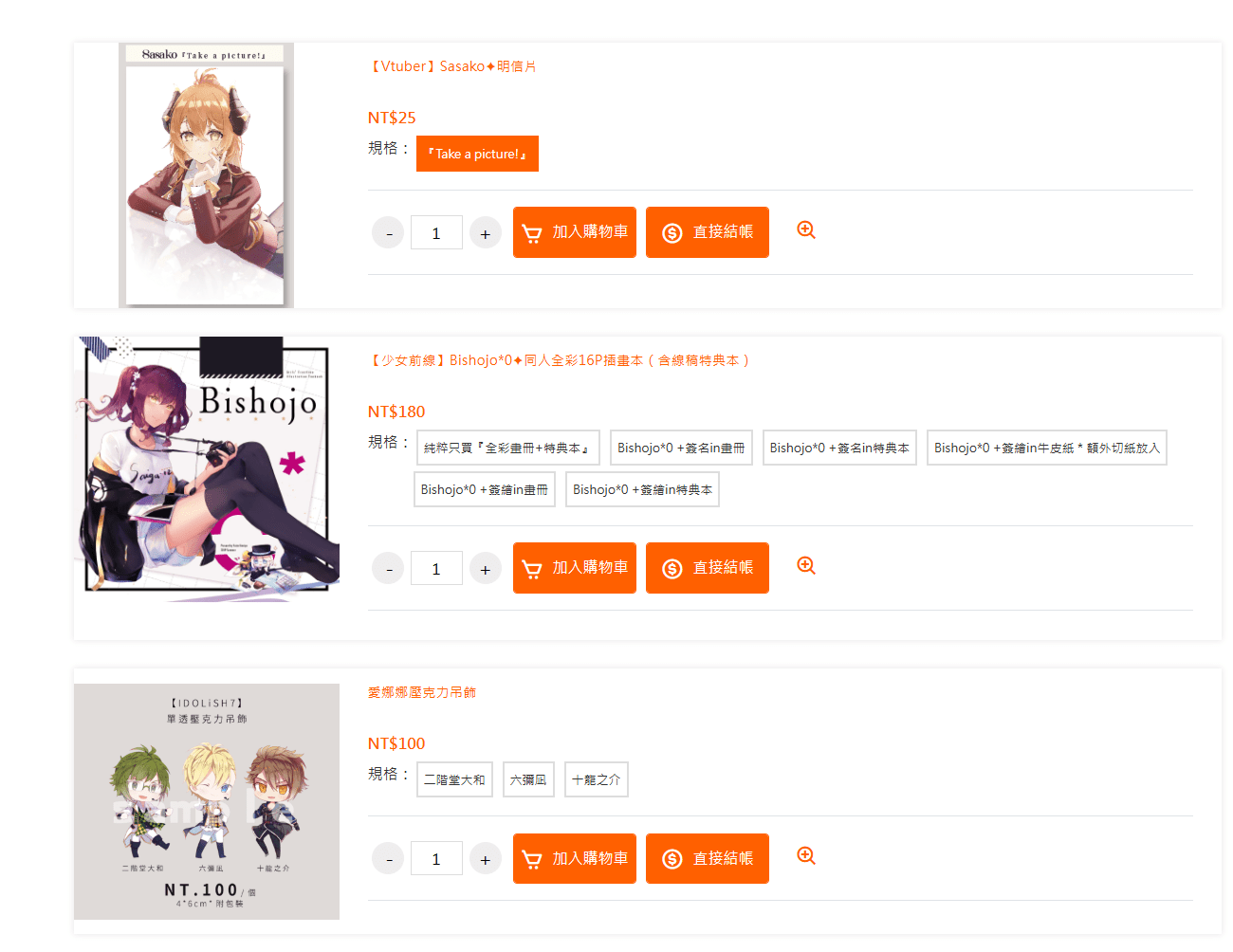Click zoom icon for 愛娜娜 acrylic charm
1233x952 pixels.
(x=806, y=856)
